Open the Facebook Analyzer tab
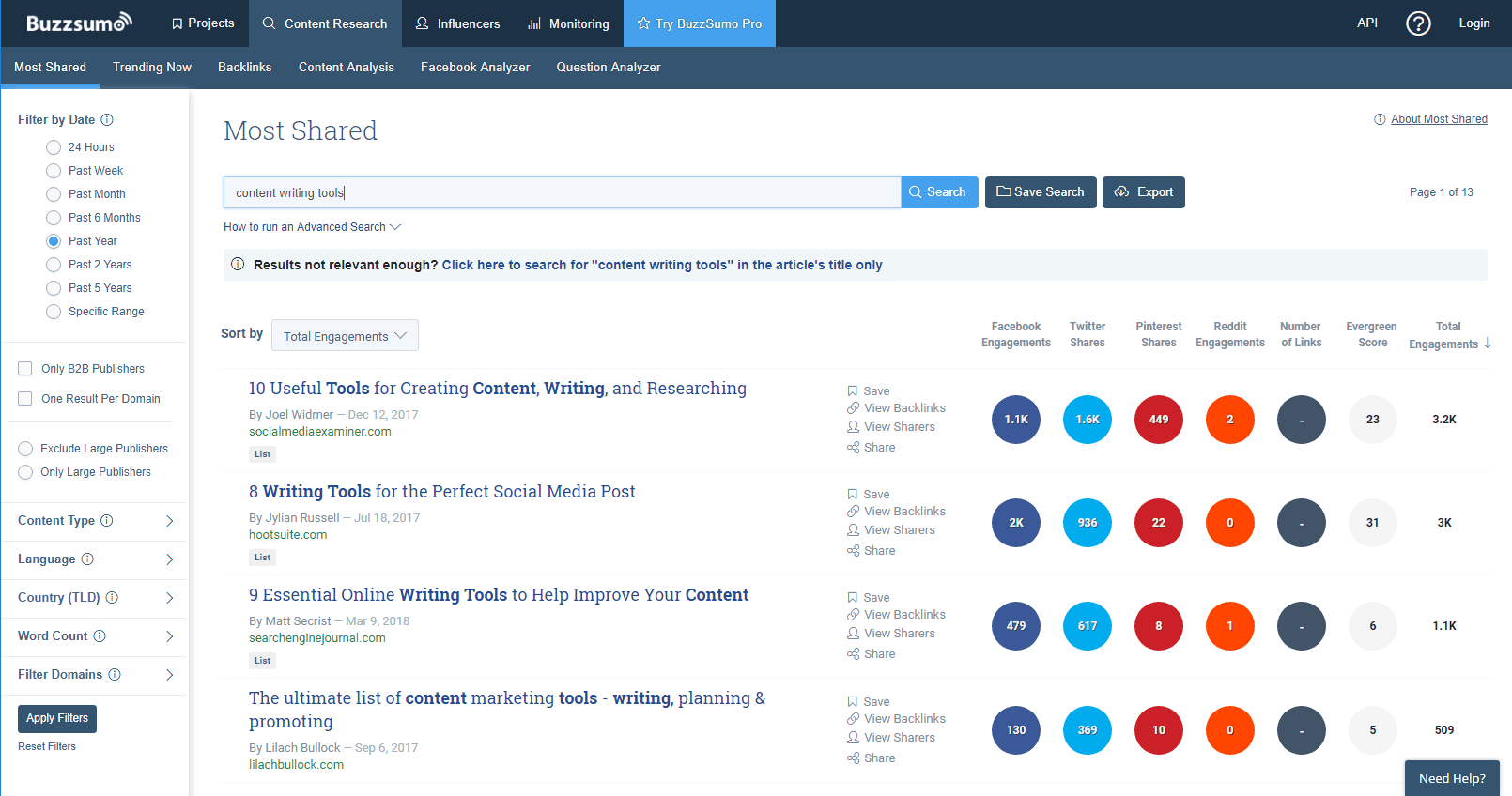This screenshot has width=1512, height=796. tap(475, 67)
